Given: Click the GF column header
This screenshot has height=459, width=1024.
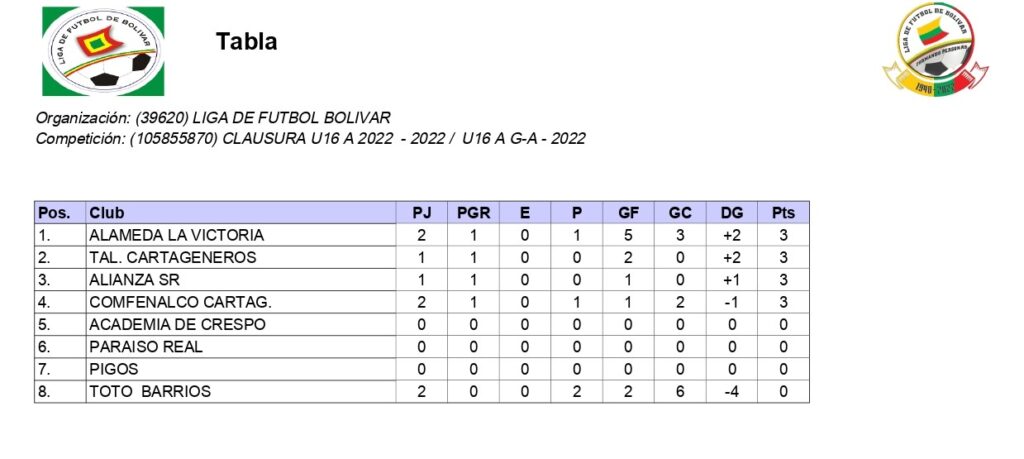Looking at the screenshot, I should coord(629,213).
